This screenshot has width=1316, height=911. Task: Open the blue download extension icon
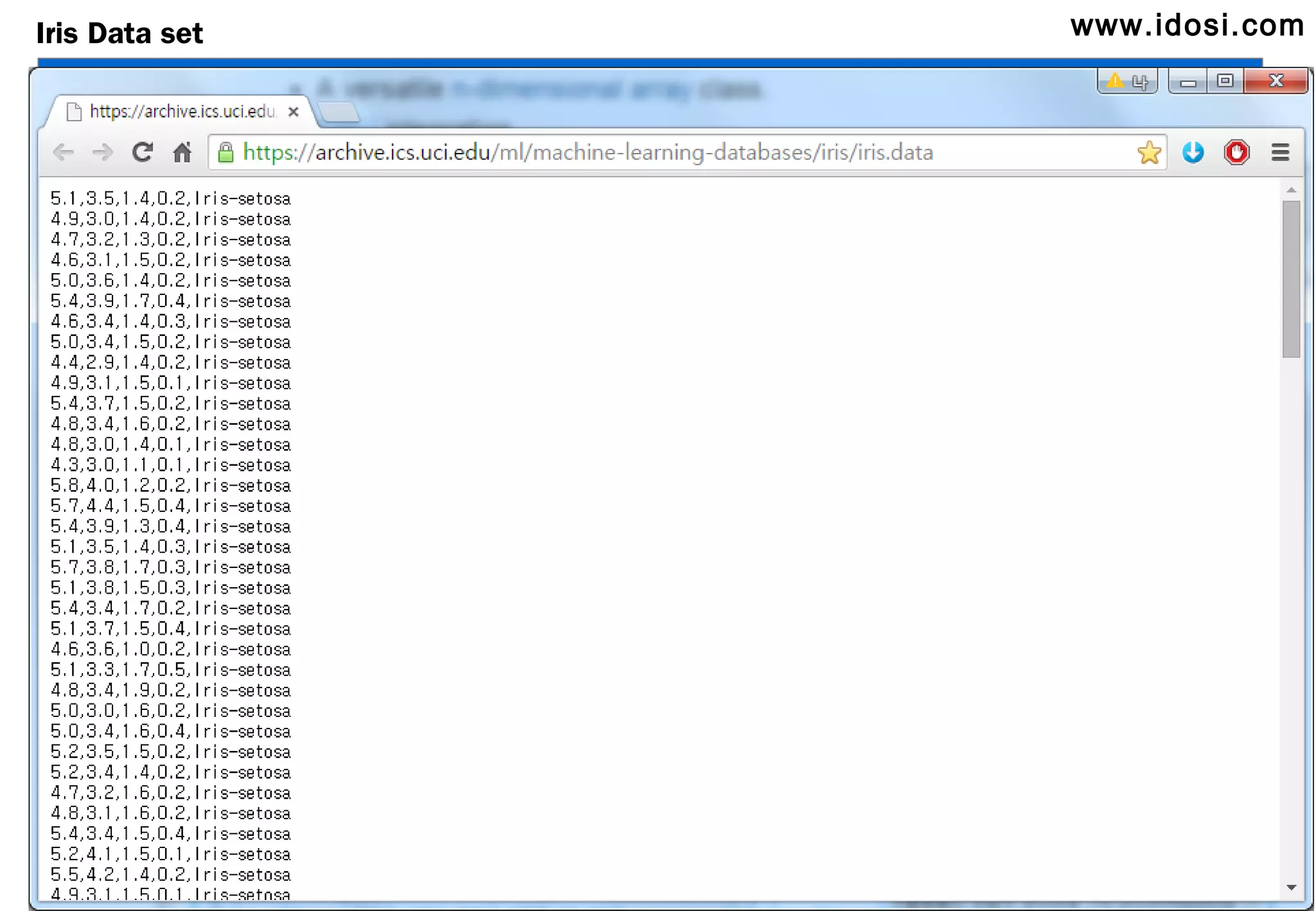click(1193, 153)
